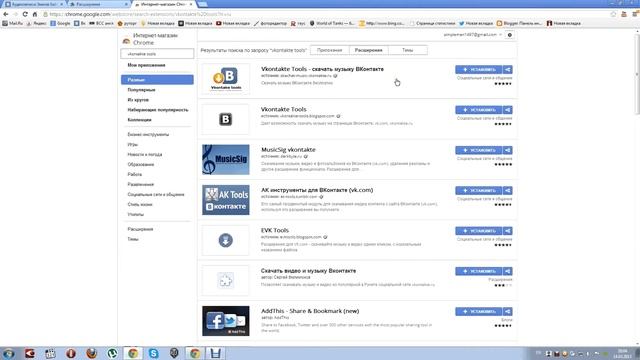Install the EVK Tools extension
The width and height of the screenshot is (640, 360).
(x=479, y=231)
